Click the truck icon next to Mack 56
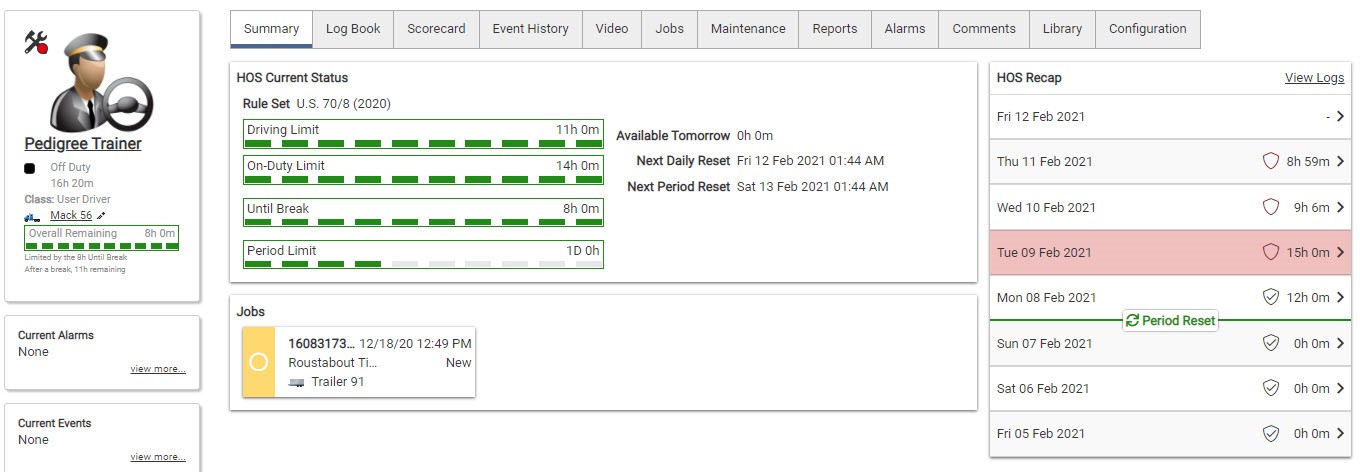Screen dimensions: 1360x472 pyautogui.click(x=33, y=216)
